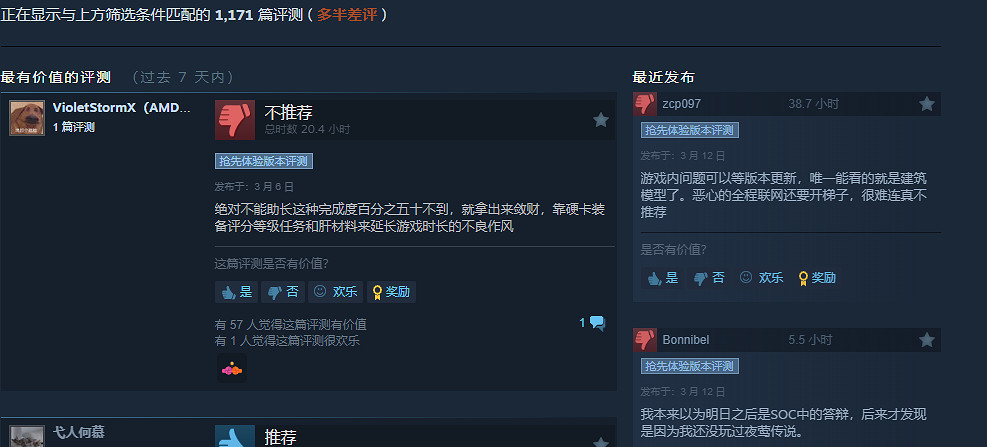The height and width of the screenshot is (447, 987).
Task: Click the star icon on zcp097's review
Action: [x=927, y=104]
